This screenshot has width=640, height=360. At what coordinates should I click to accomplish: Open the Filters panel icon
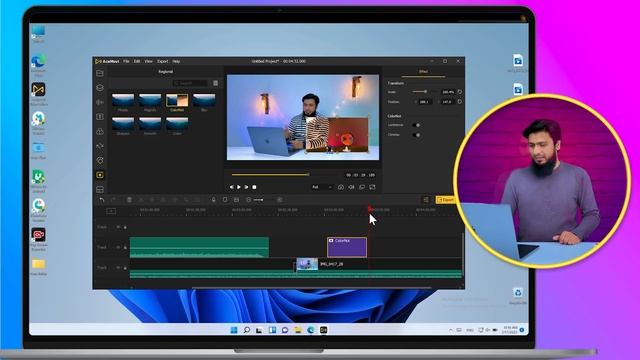[x=100, y=160]
